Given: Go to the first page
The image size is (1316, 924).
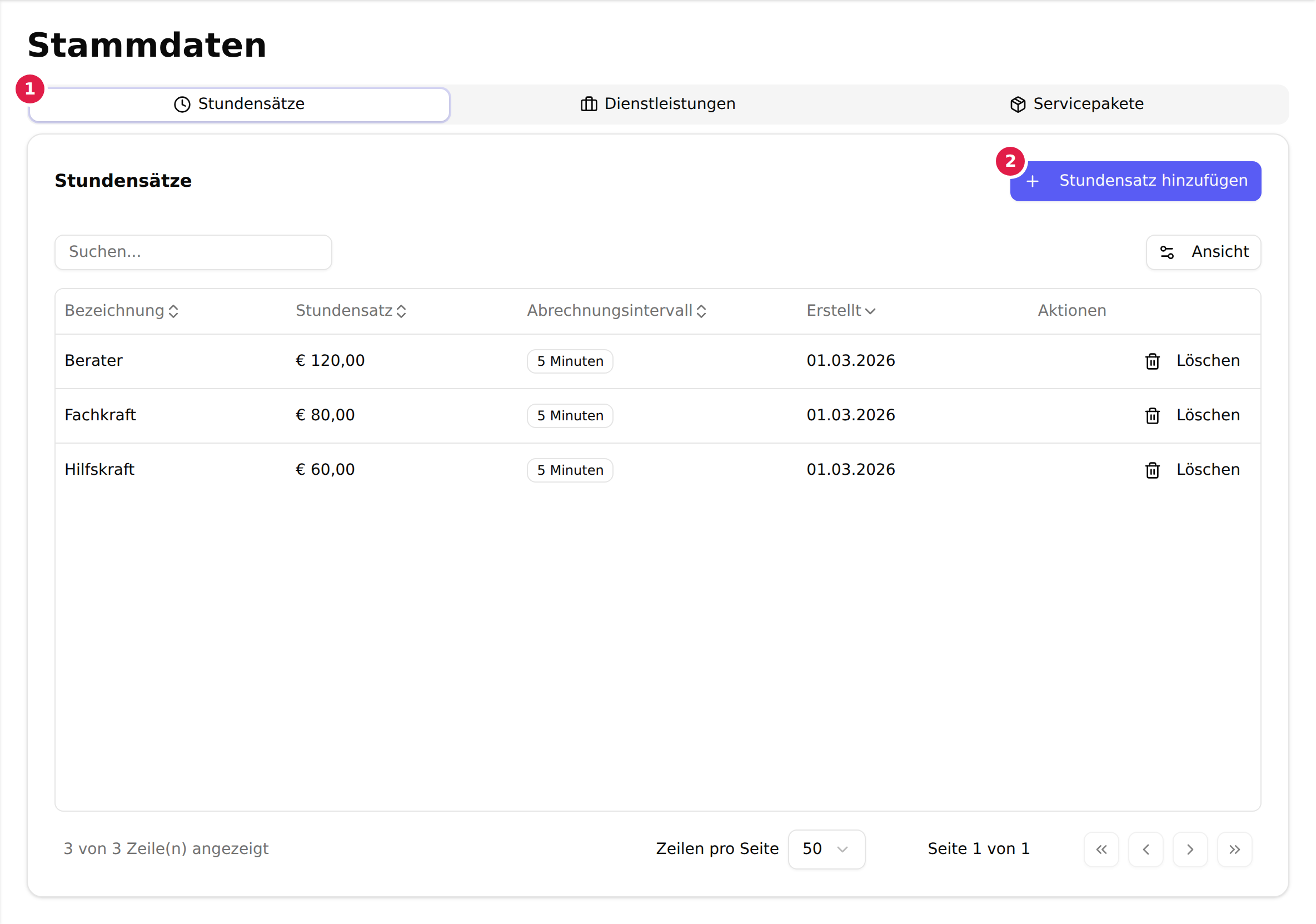Looking at the screenshot, I should (x=1101, y=850).
